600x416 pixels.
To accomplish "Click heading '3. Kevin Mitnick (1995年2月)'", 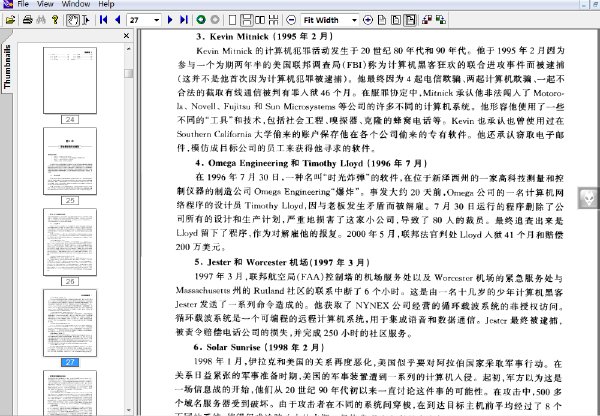I will coord(264,36).
